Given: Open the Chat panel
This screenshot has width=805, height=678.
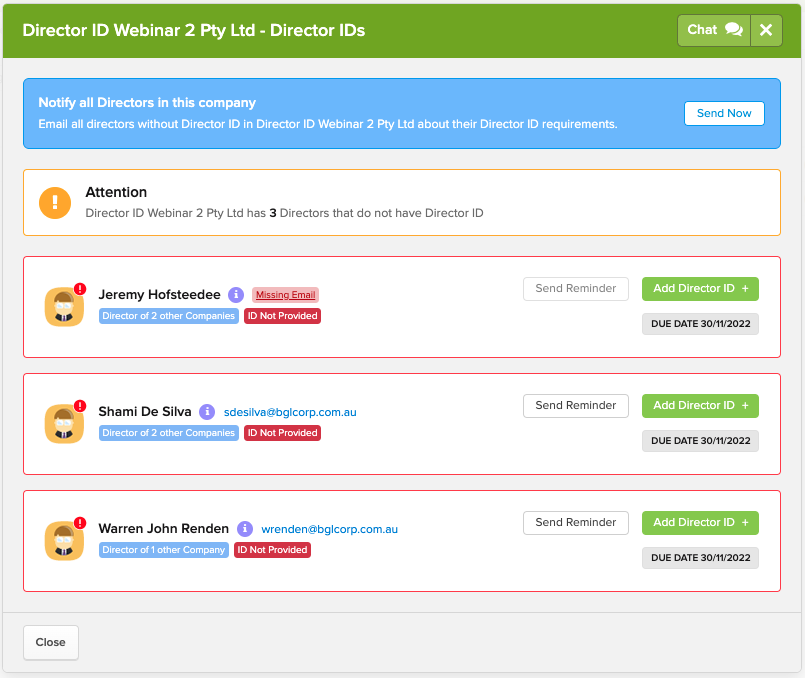Looking at the screenshot, I should click(x=714, y=30).
